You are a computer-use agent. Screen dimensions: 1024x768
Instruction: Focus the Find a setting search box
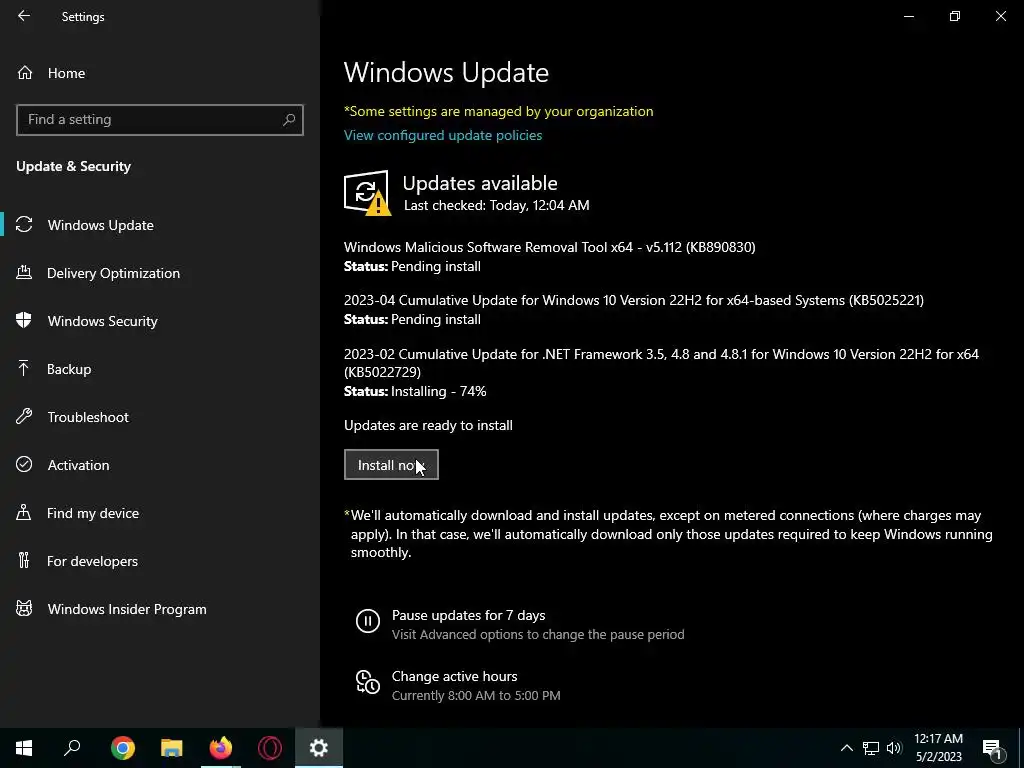[x=159, y=120]
